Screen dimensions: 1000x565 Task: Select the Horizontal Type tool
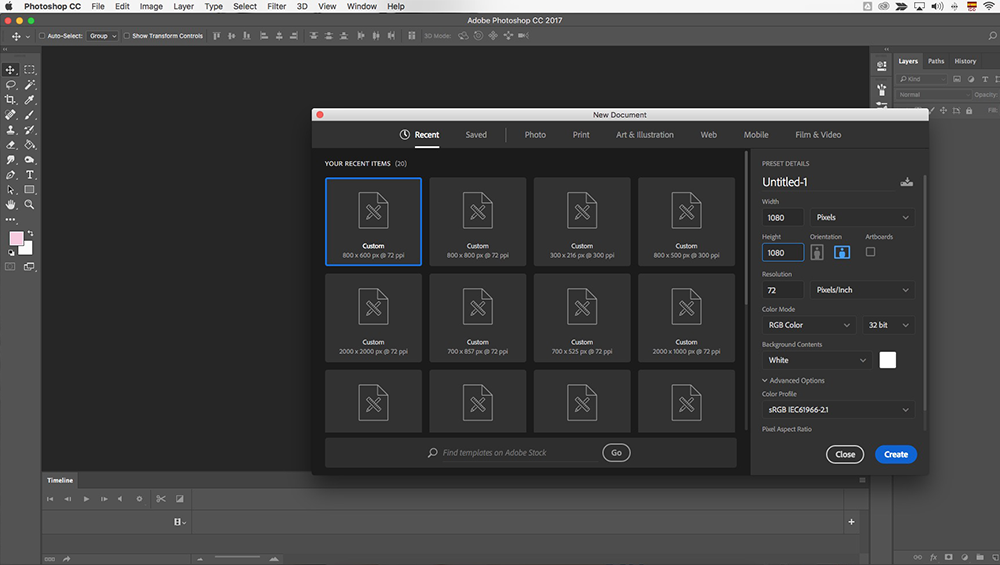coord(29,175)
